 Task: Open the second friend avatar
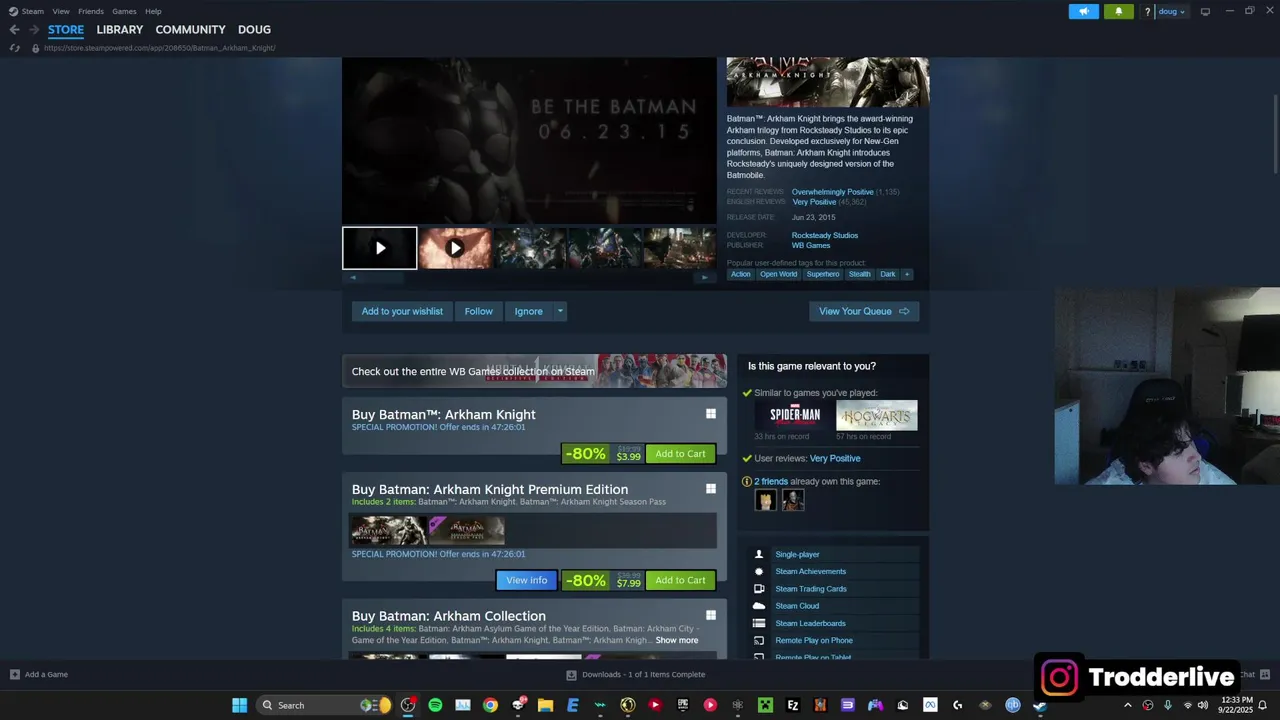coord(793,500)
